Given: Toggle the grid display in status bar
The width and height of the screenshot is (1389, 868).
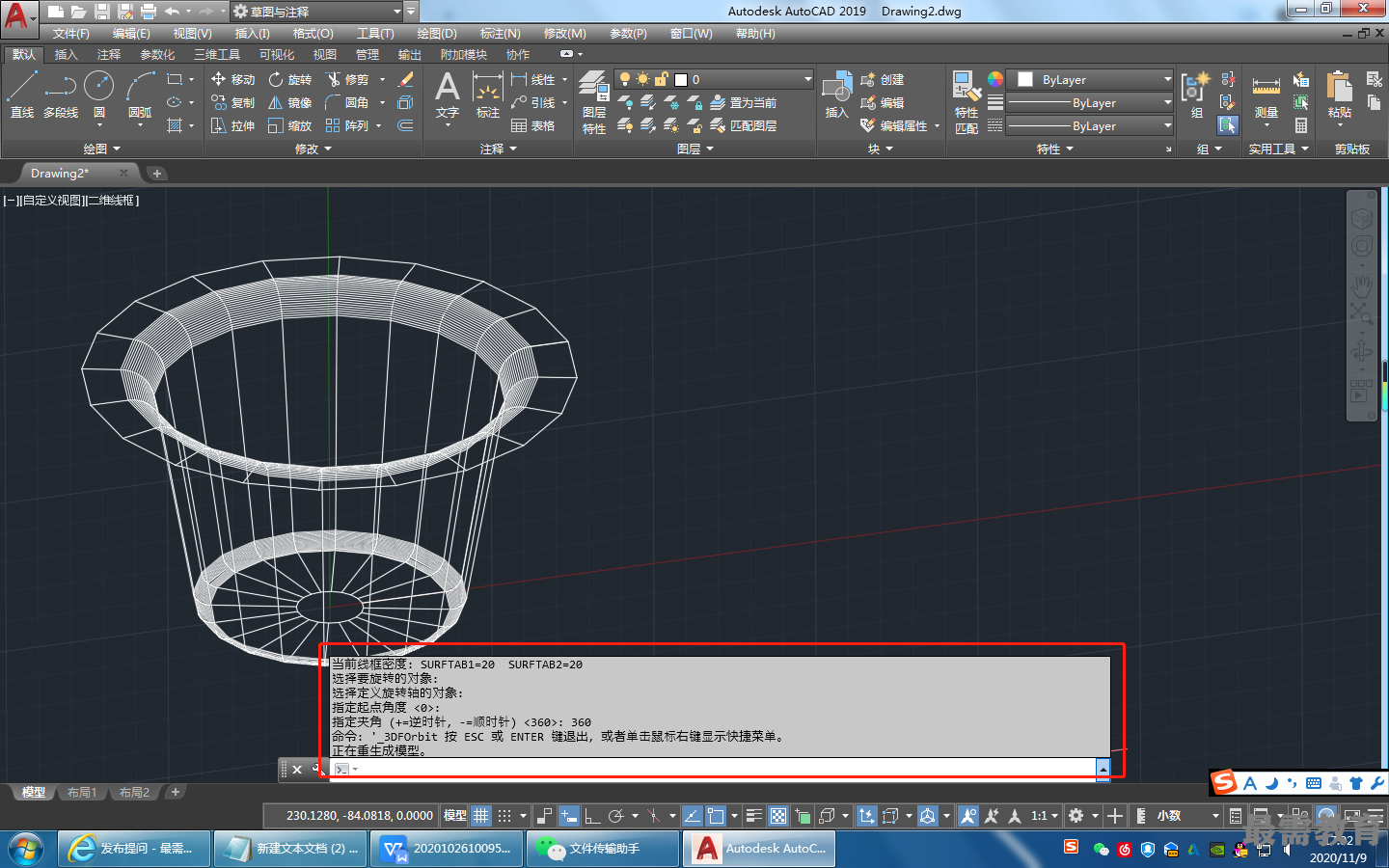Looking at the screenshot, I should coord(481,816).
